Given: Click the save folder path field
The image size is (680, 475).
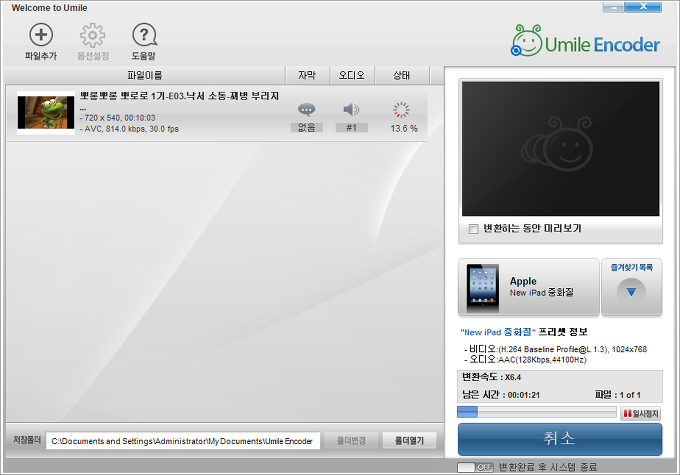Looking at the screenshot, I should click(x=183, y=441).
